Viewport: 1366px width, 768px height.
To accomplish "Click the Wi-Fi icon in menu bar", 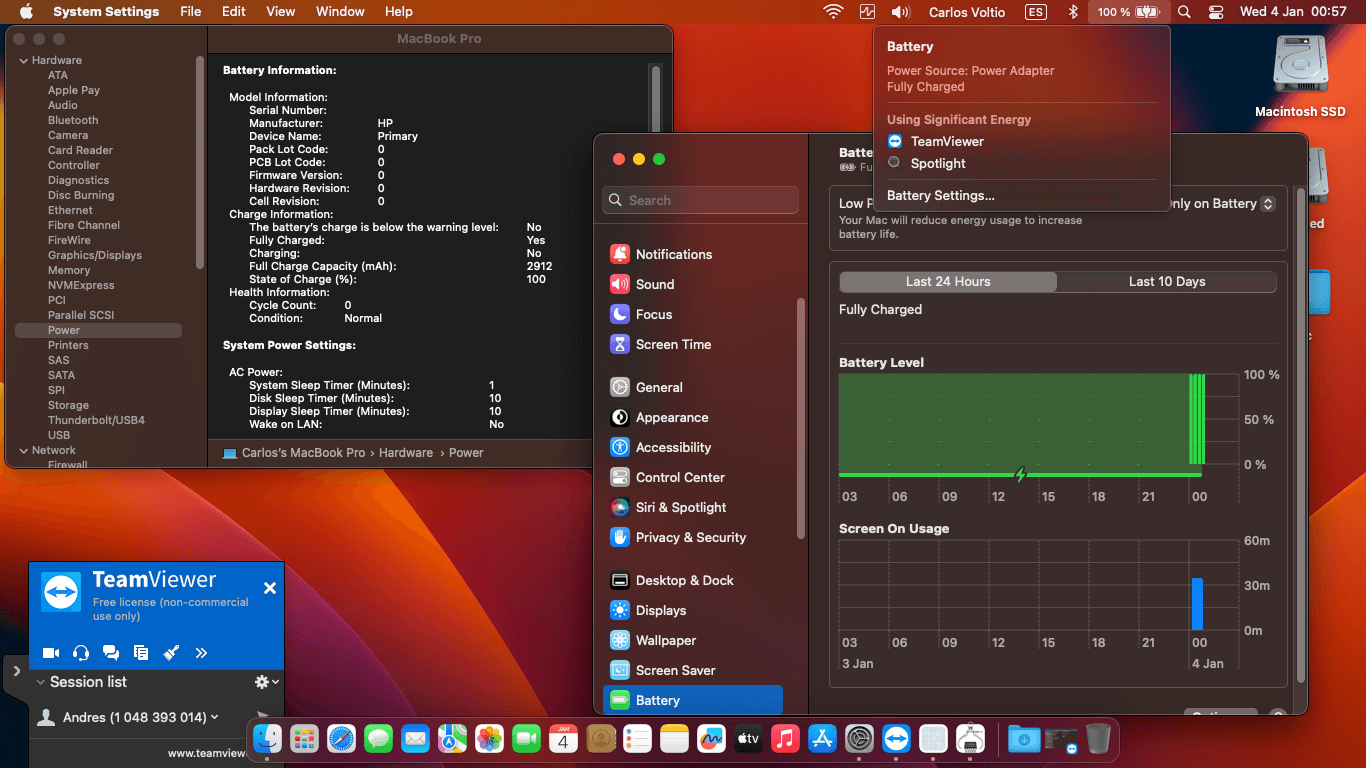I will (833, 12).
